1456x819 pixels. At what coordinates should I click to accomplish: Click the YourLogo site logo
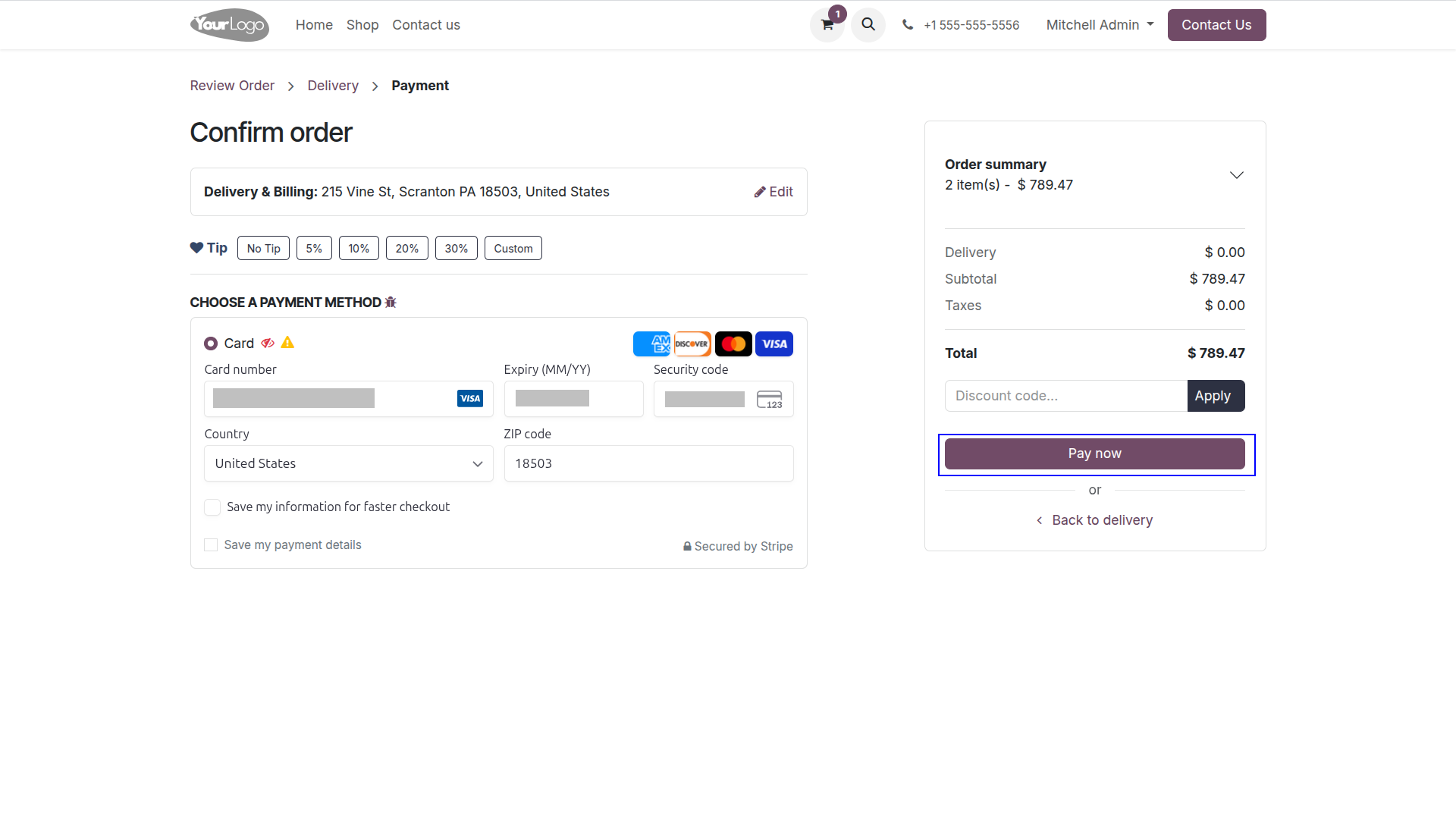(x=230, y=25)
